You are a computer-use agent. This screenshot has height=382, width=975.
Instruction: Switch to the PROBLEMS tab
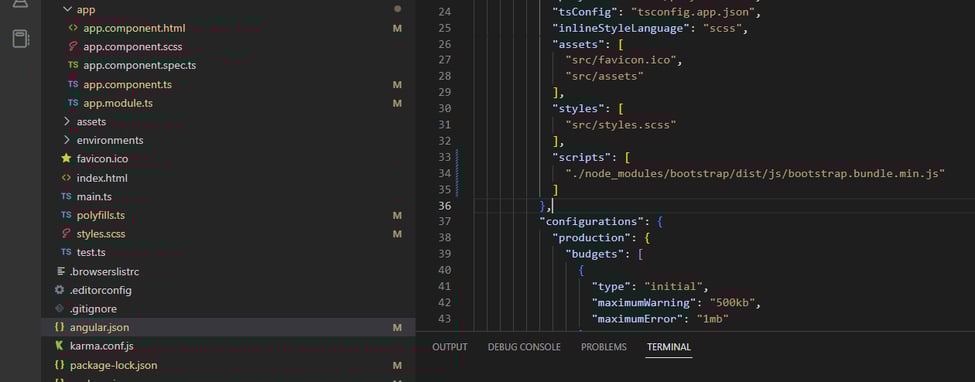604,347
